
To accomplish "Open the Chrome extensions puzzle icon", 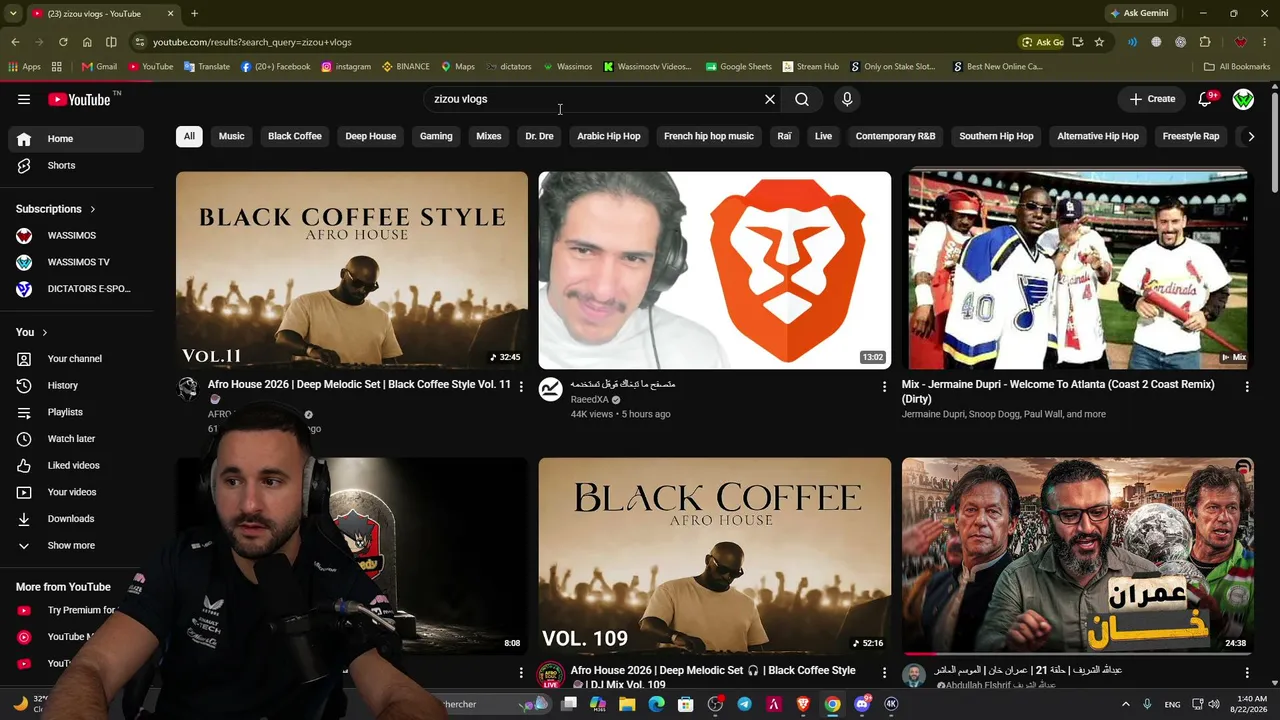I will pos(1205,42).
